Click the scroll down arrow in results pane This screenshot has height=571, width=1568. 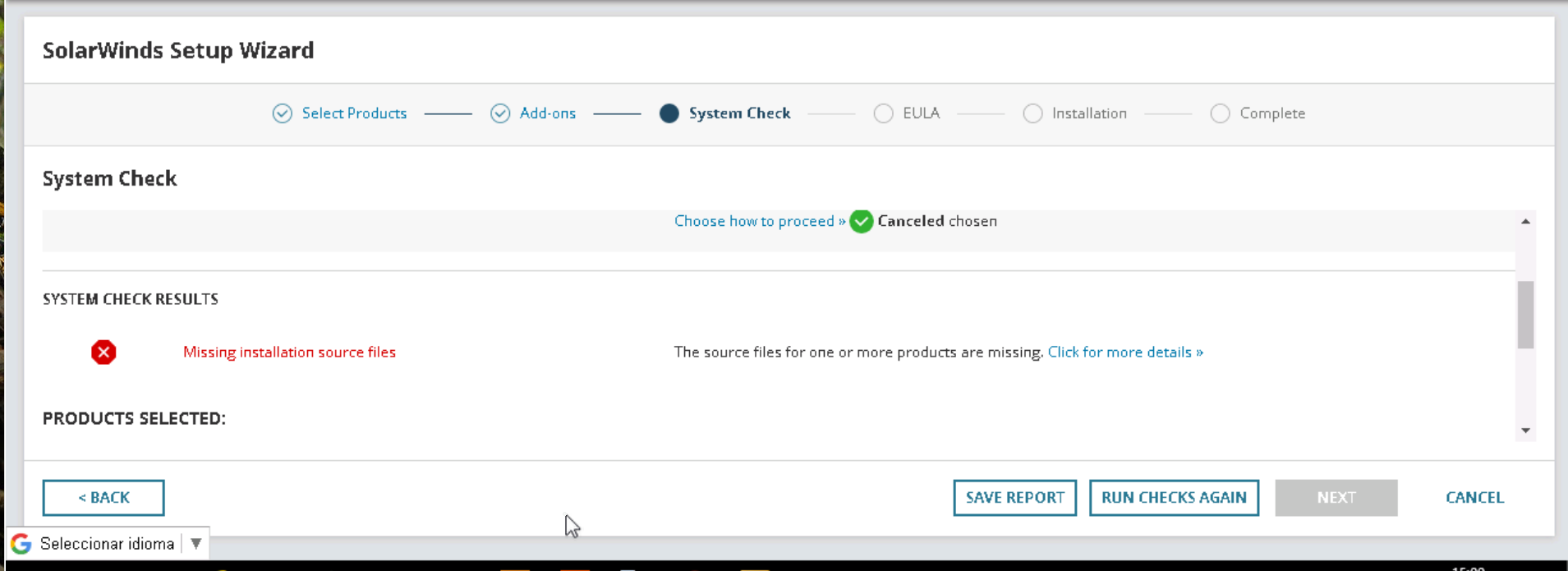(x=1525, y=431)
